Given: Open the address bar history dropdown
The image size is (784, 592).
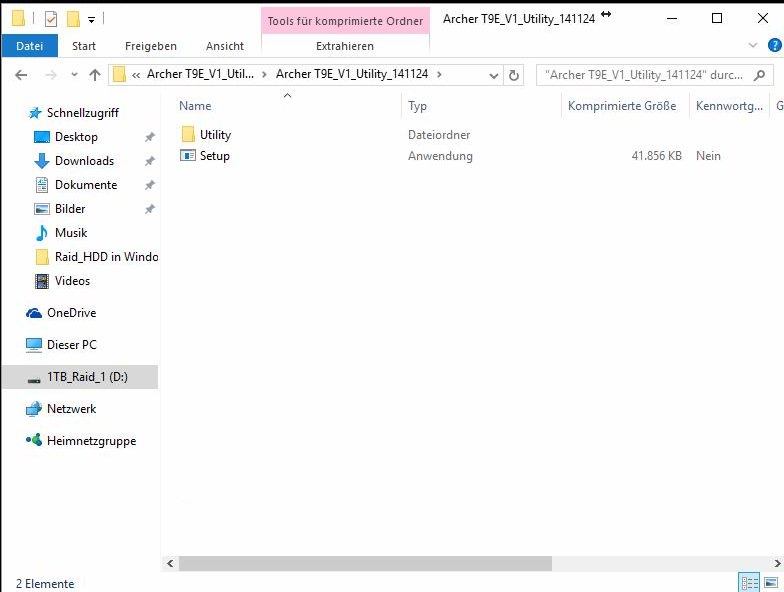Looking at the screenshot, I should pos(494,76).
